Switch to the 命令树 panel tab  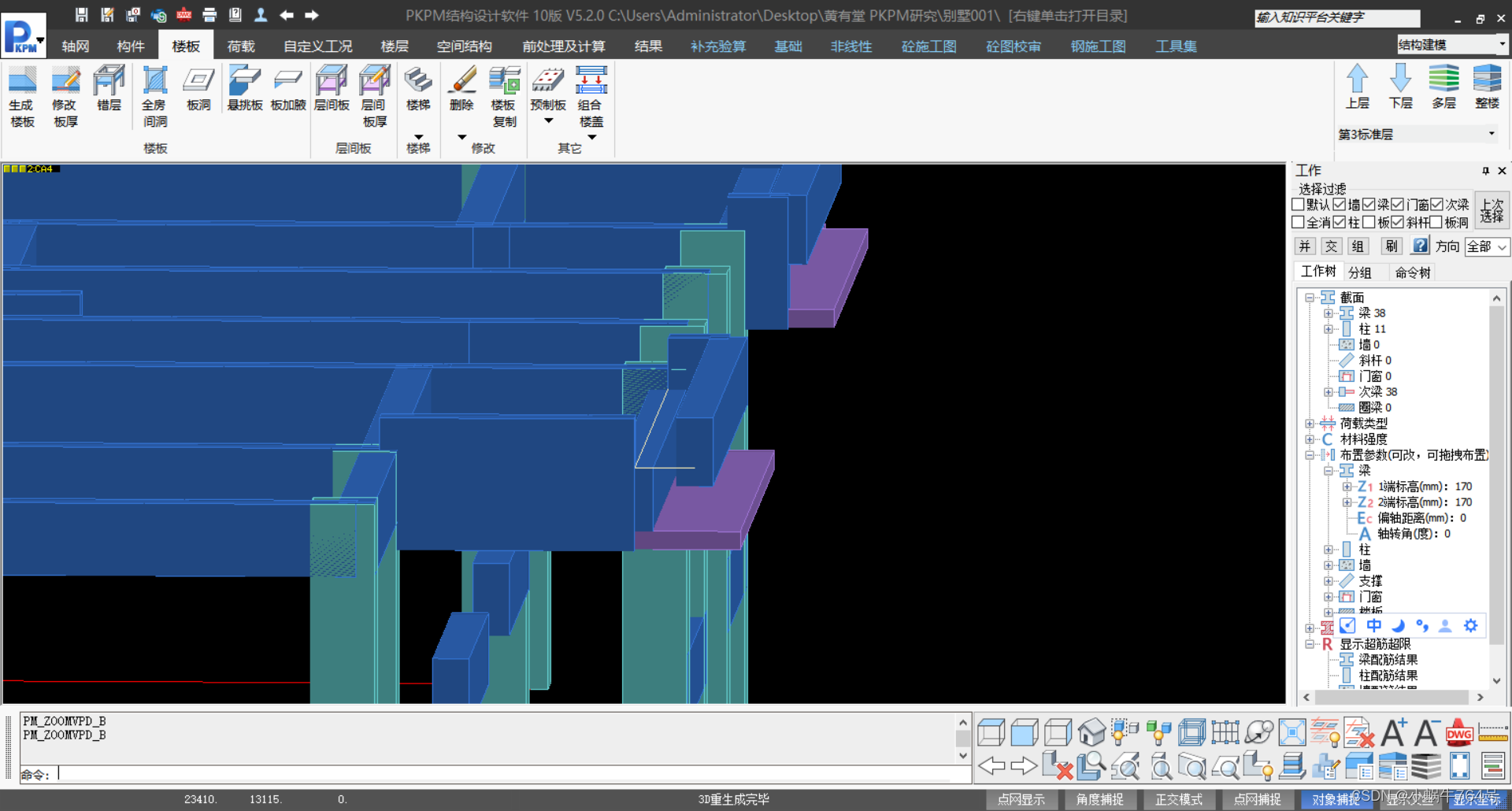pyautogui.click(x=1413, y=272)
